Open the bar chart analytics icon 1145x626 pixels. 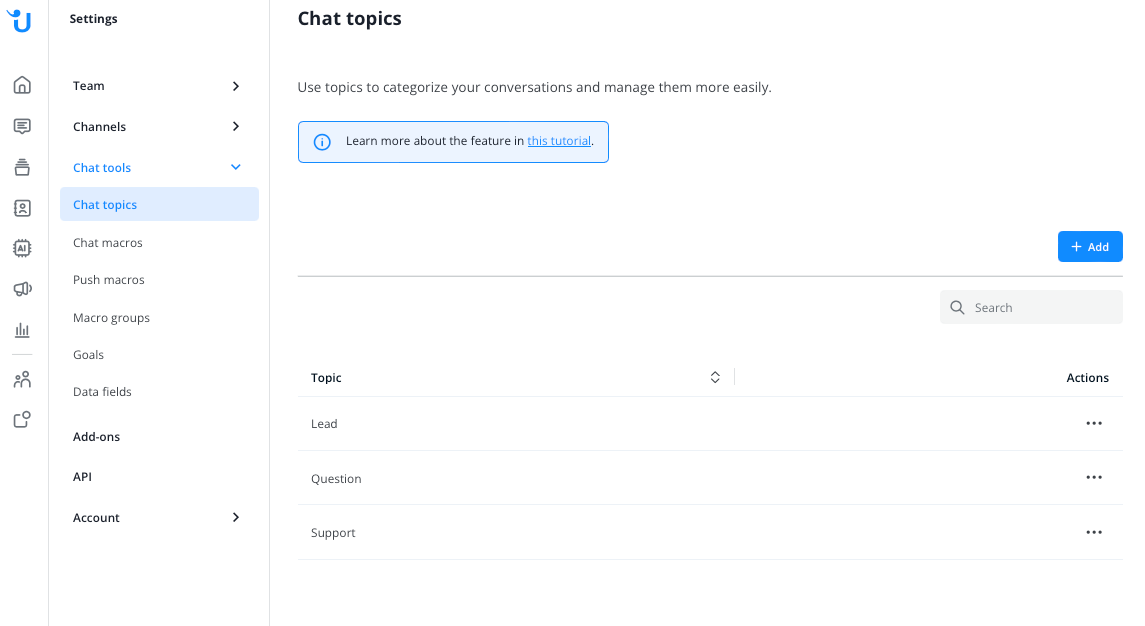click(22, 330)
